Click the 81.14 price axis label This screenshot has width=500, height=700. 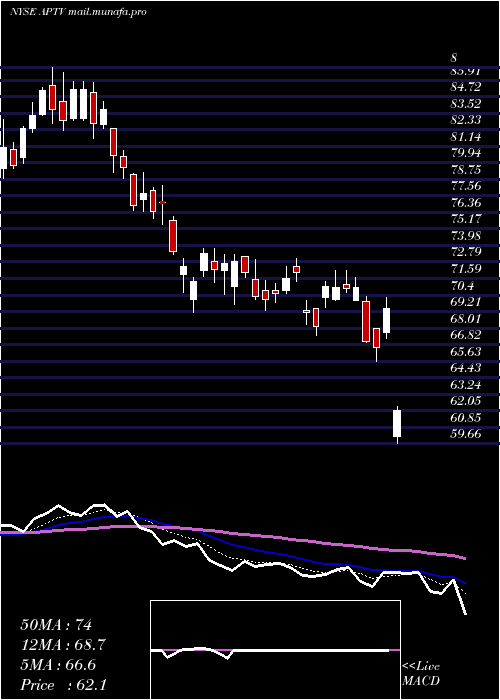click(466, 137)
